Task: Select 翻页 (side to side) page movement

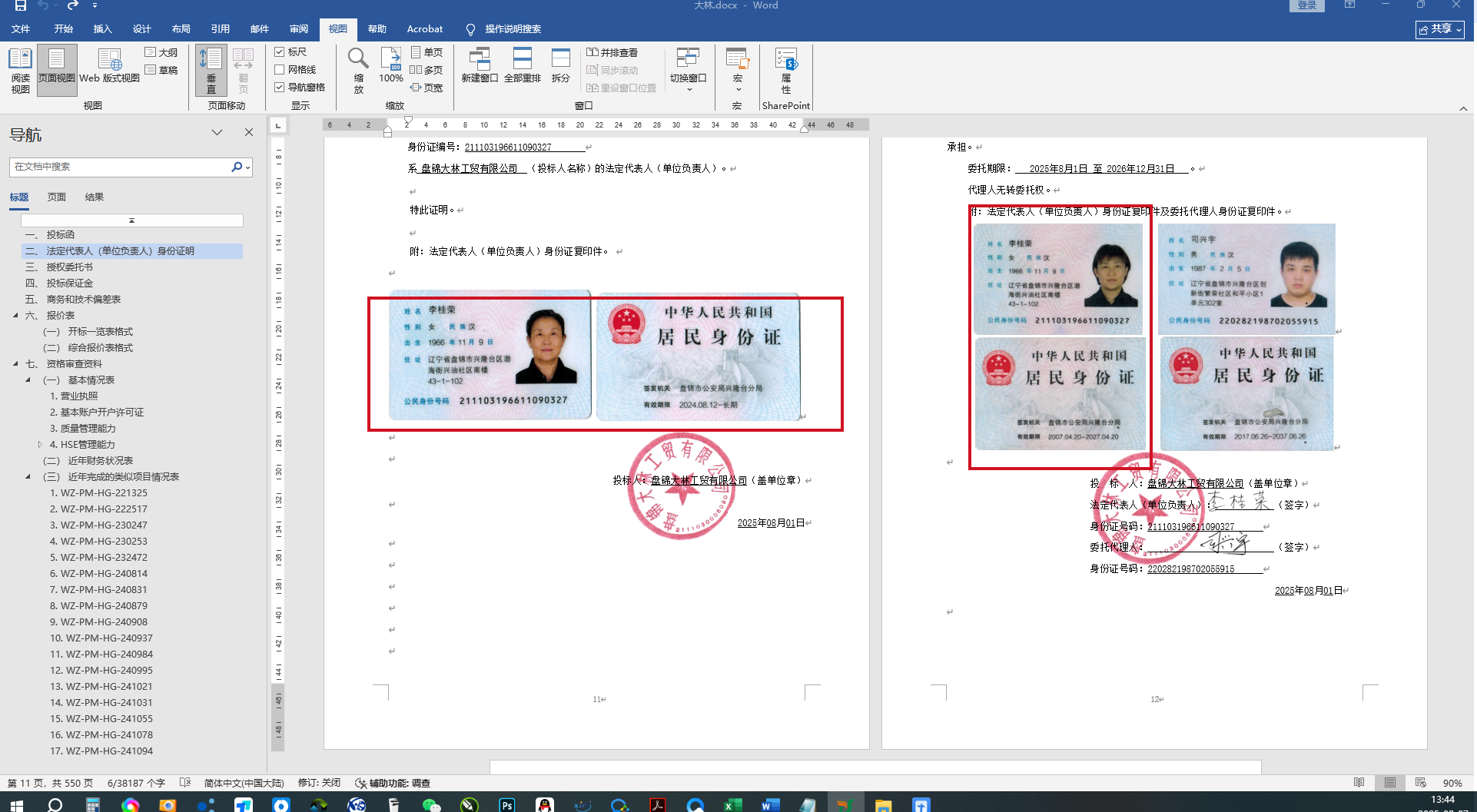Action: 244,70
